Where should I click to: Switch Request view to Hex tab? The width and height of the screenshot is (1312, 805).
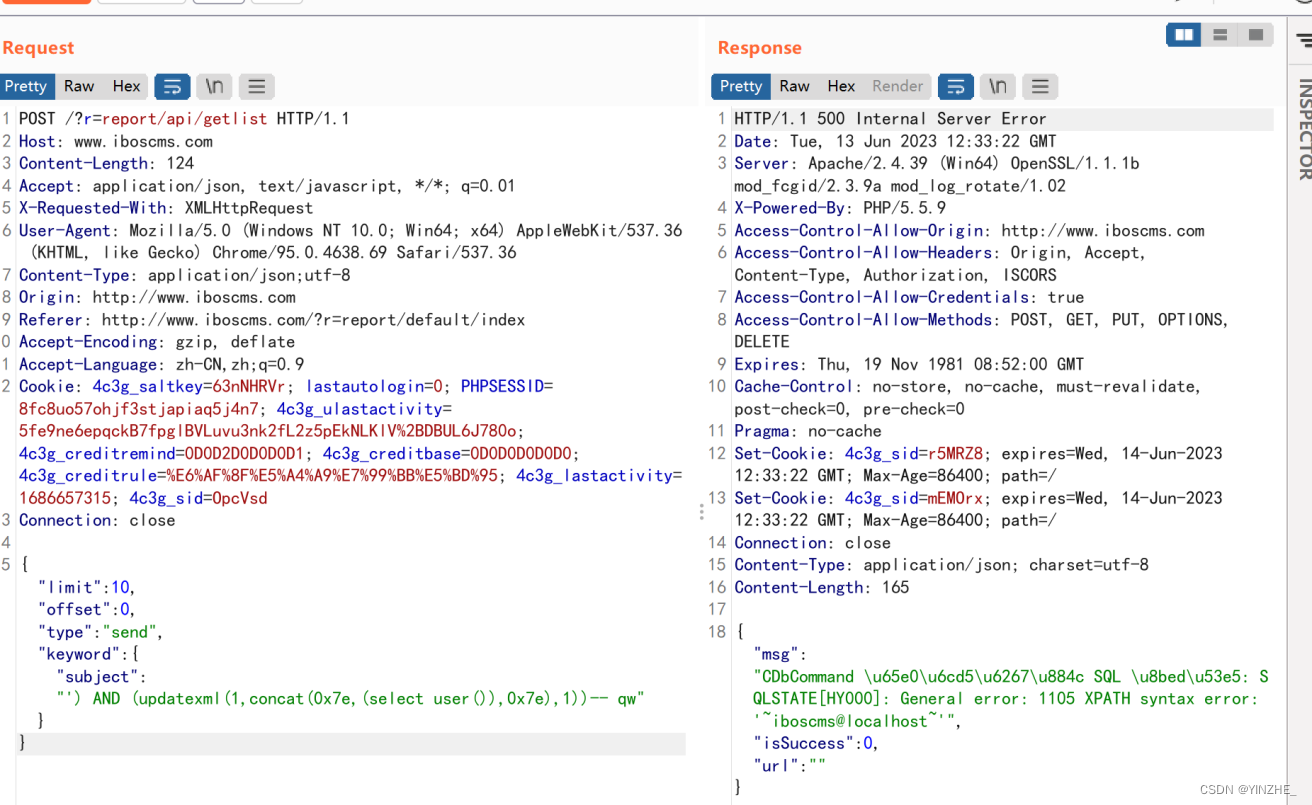tap(126, 86)
